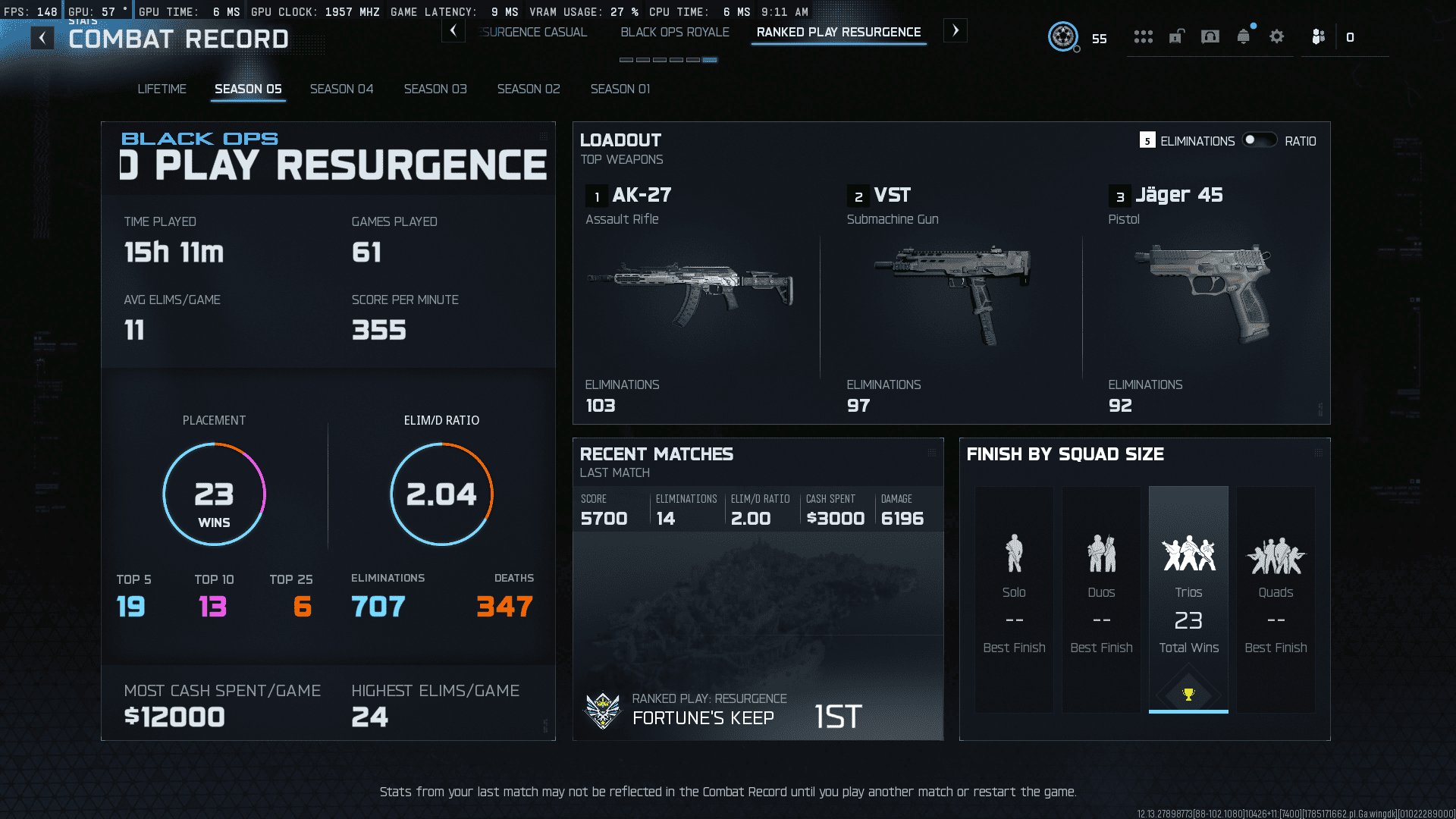Open the notifications bell

click(1244, 36)
